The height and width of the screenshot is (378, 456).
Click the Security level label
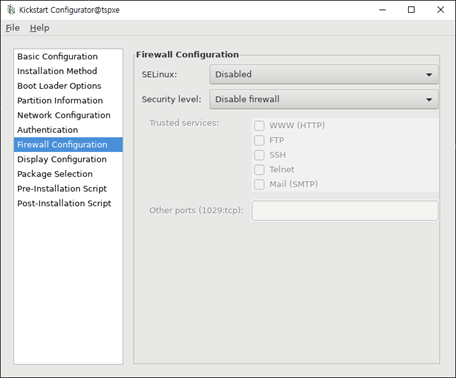click(x=171, y=99)
